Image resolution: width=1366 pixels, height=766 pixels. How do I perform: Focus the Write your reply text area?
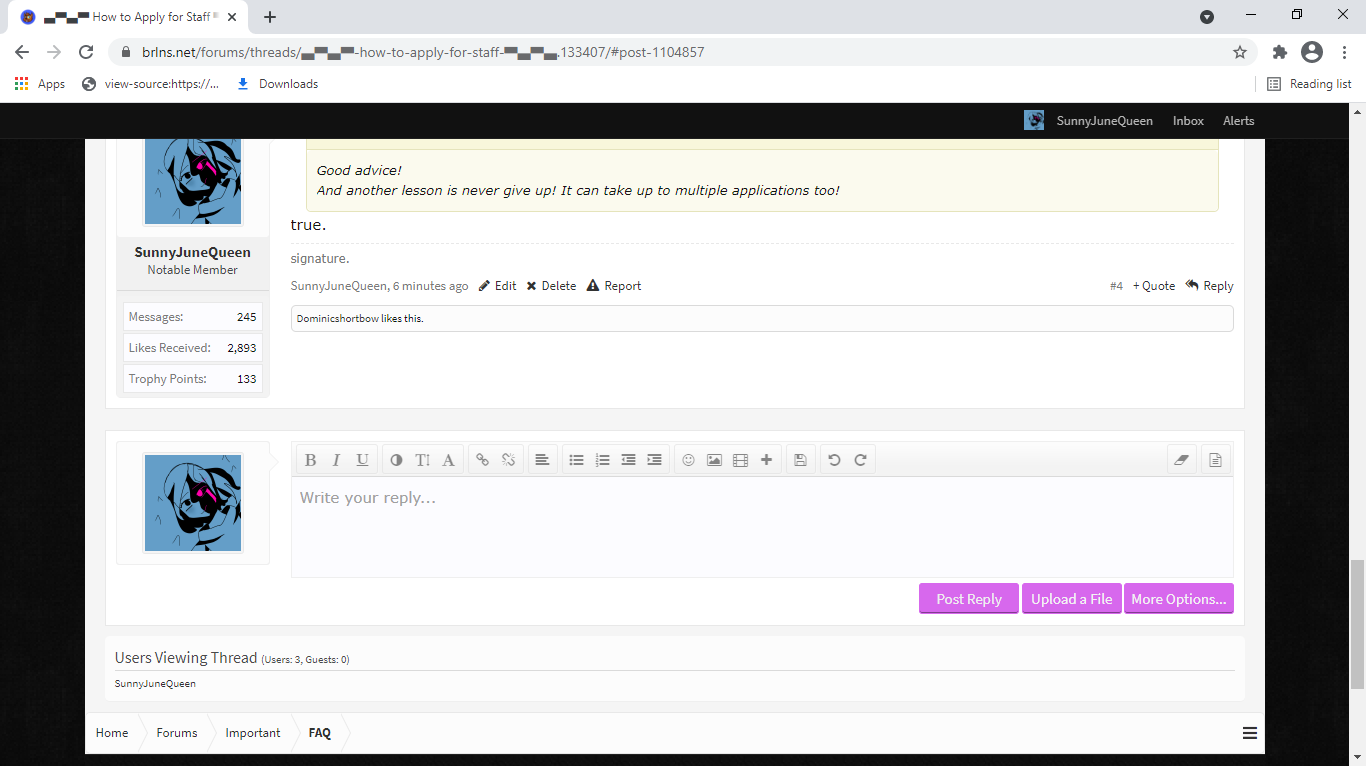[762, 527]
